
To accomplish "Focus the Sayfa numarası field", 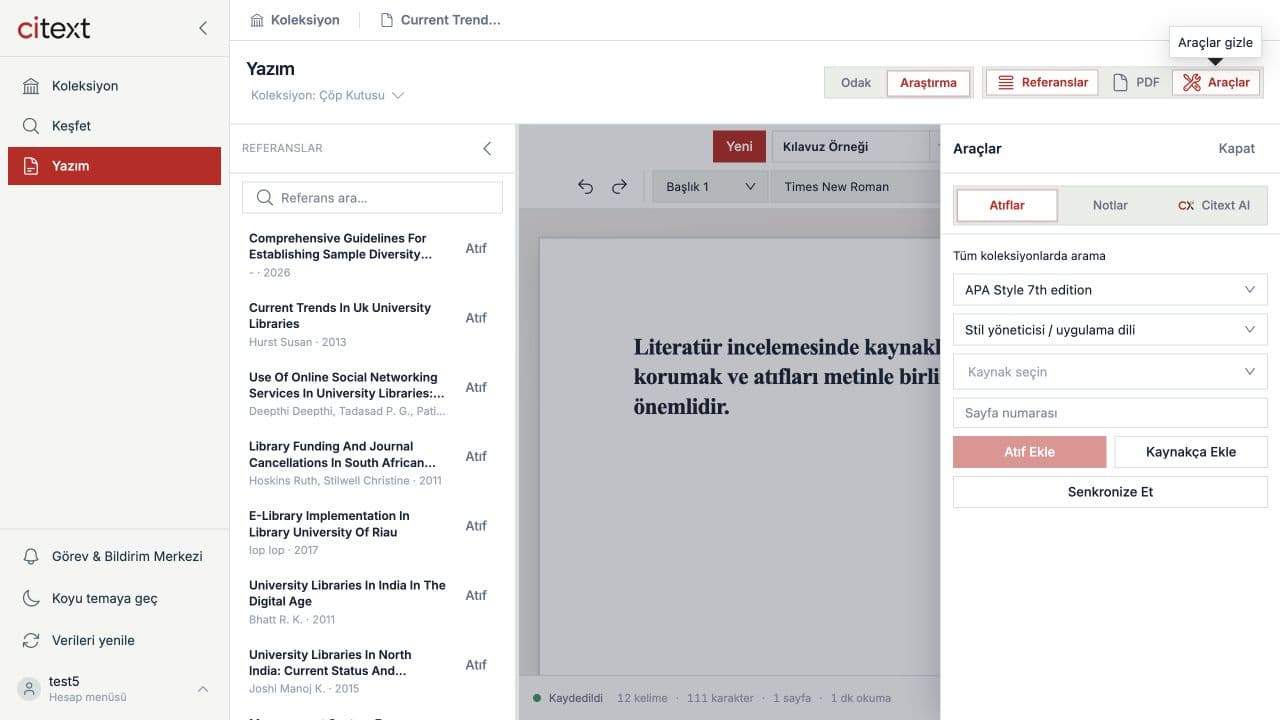I will click(x=1110, y=413).
